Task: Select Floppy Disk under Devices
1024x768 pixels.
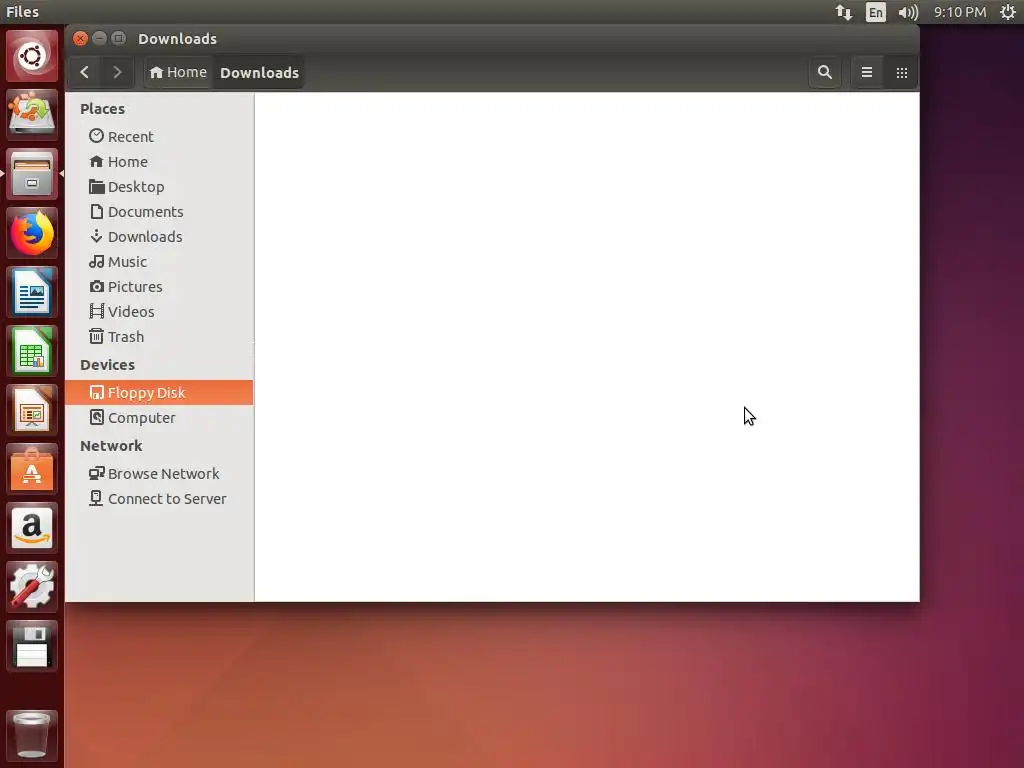Action: [x=159, y=392]
